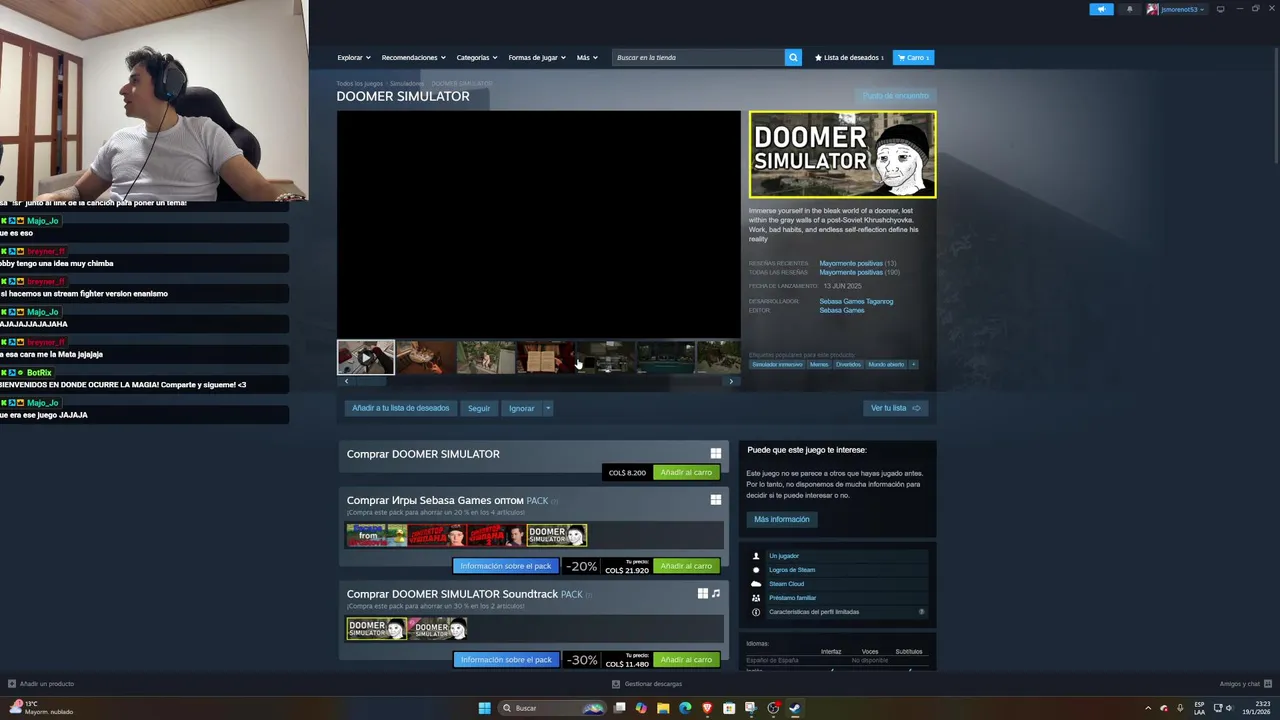Click the taskbar Buscar search box
Viewport: 1280px width, 720px height.
click(x=553, y=708)
